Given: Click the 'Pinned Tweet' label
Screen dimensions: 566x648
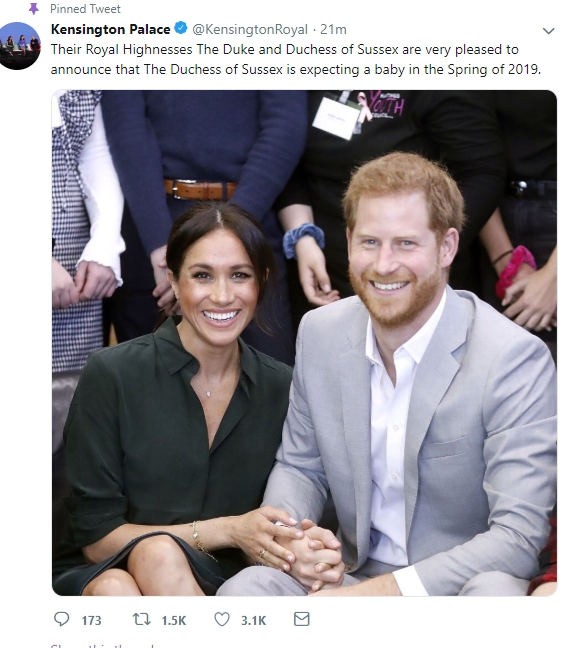Looking at the screenshot, I should point(85,9).
